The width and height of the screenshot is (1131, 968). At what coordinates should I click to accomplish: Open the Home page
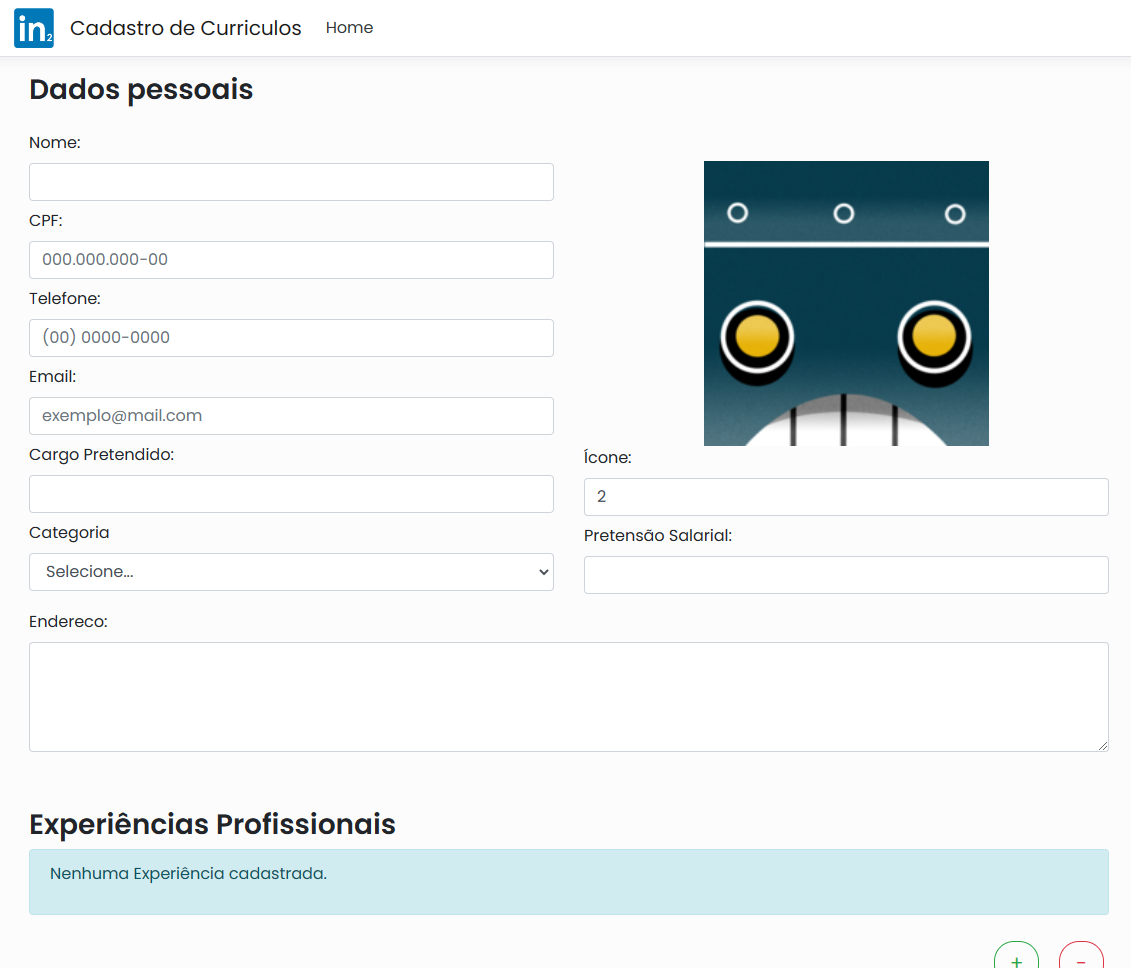tap(349, 27)
